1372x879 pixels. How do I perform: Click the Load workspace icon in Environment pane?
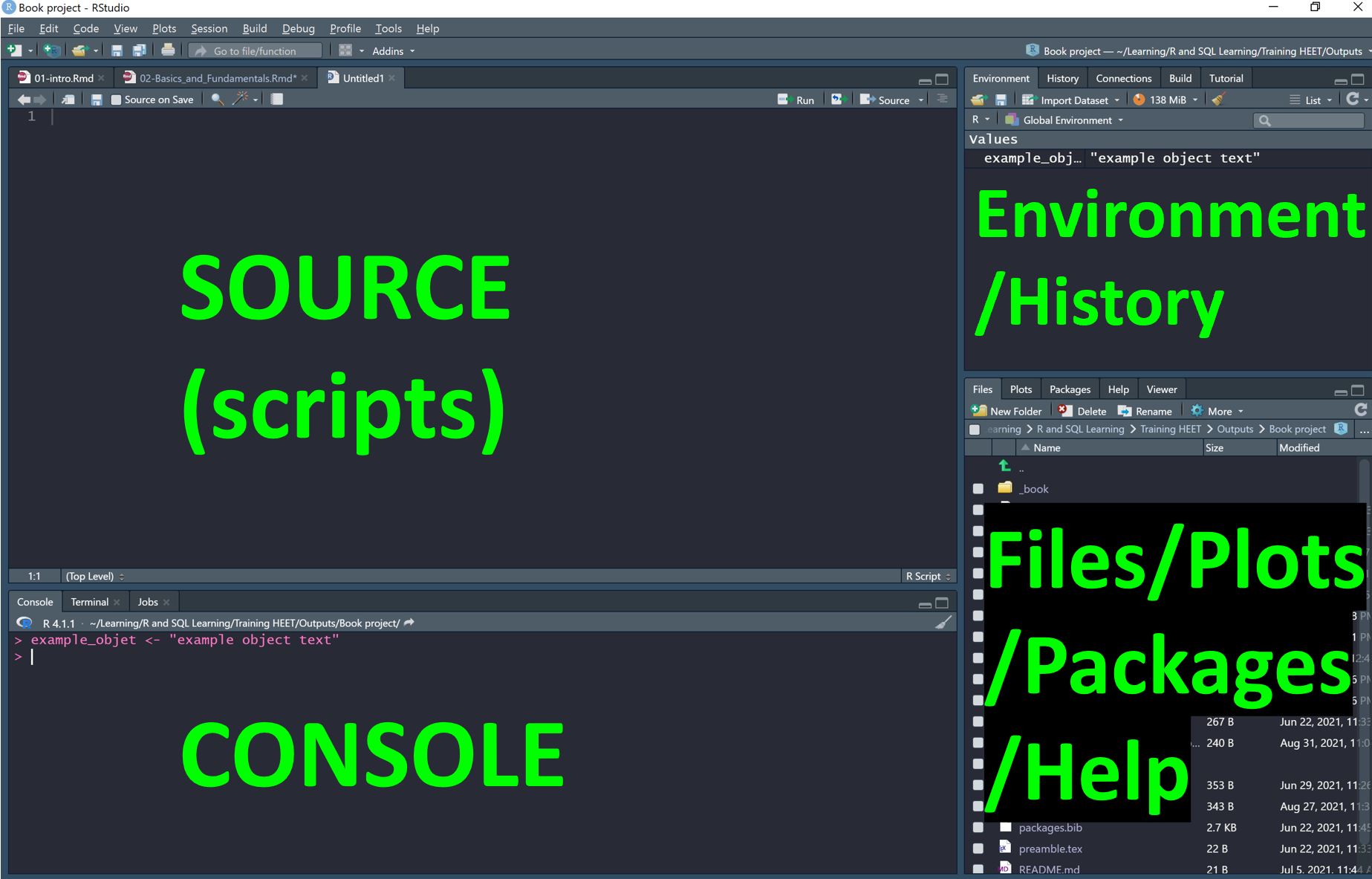pyautogui.click(x=978, y=100)
